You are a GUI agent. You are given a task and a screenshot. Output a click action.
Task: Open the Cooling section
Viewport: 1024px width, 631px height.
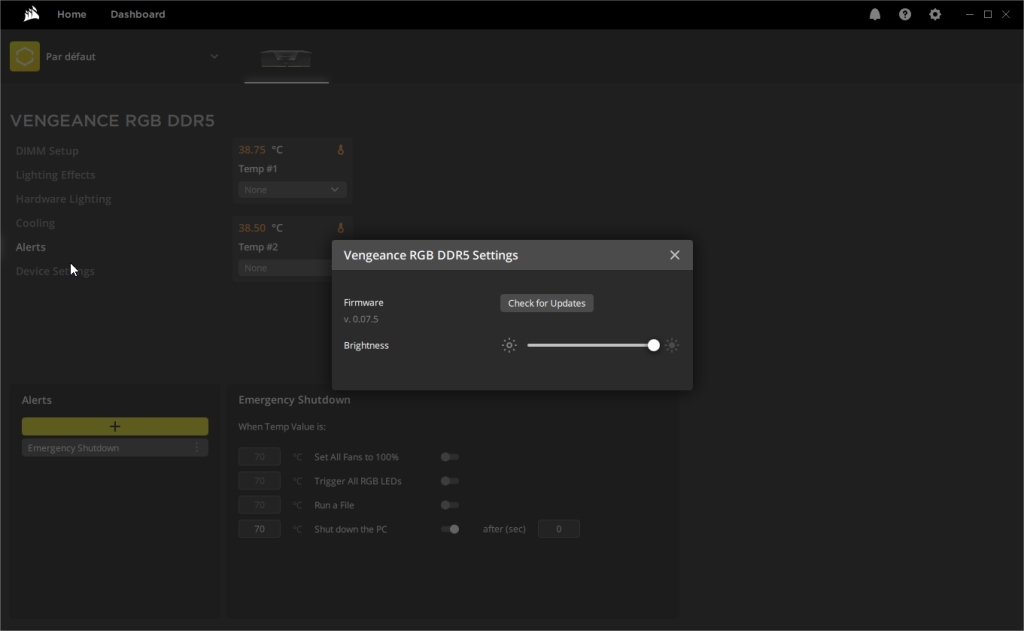coord(35,223)
